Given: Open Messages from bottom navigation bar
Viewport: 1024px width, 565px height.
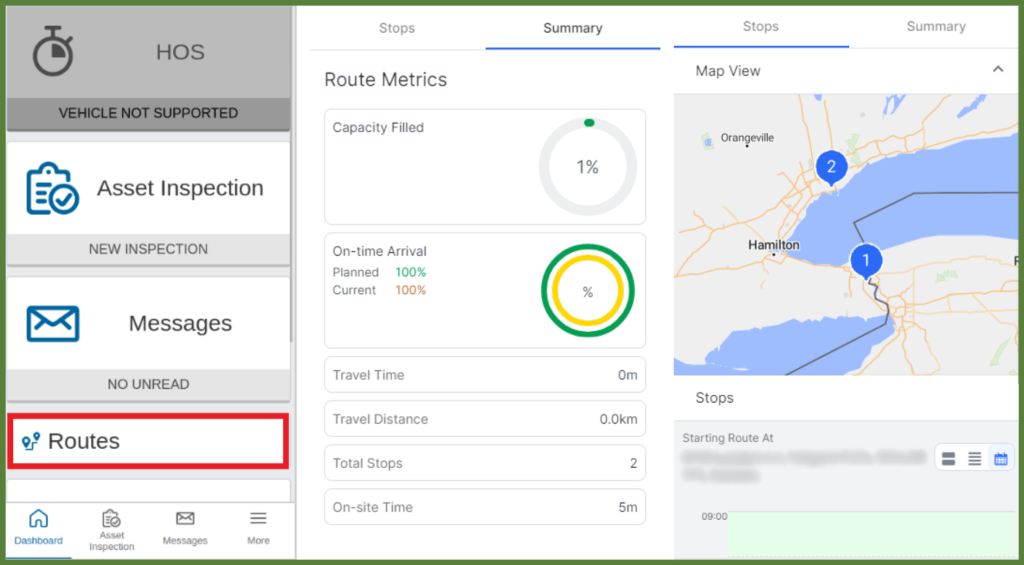Looking at the screenshot, I should tap(185, 519).
